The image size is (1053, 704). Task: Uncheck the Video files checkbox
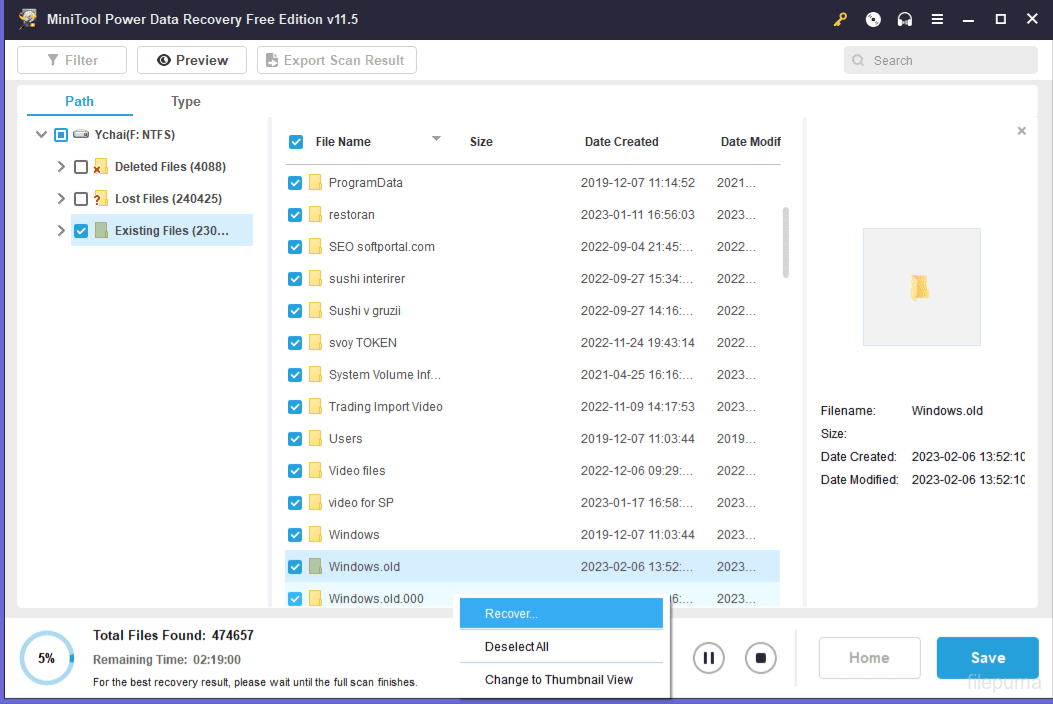pos(295,471)
